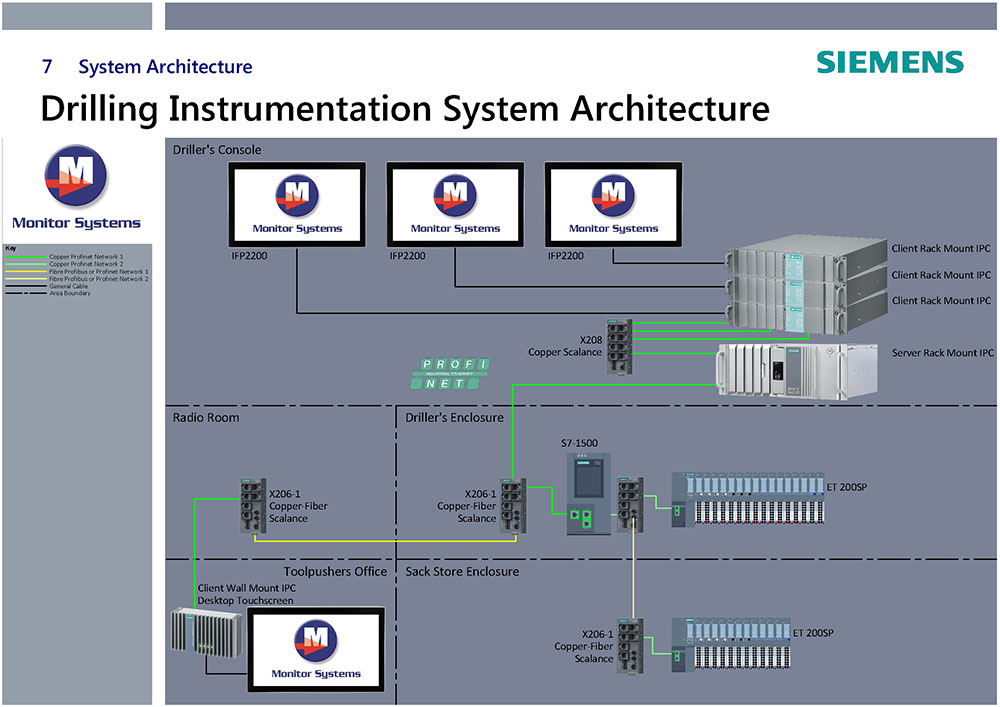The image size is (1000, 707).
Task: Click the X208 Copper Scalance switch
Action: [x=620, y=340]
